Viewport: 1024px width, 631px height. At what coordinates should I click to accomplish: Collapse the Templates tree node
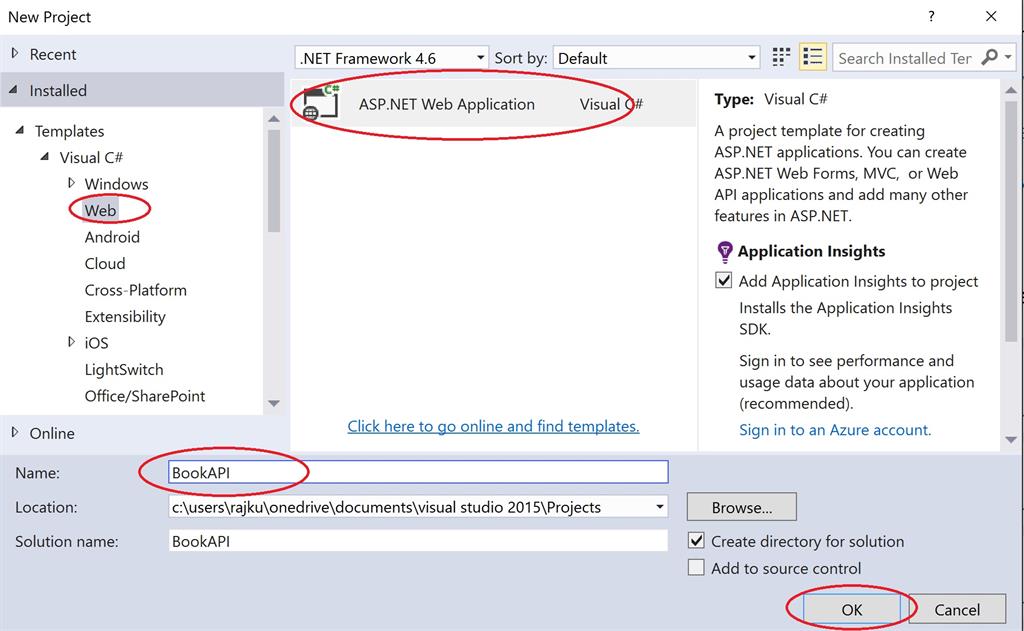point(20,131)
